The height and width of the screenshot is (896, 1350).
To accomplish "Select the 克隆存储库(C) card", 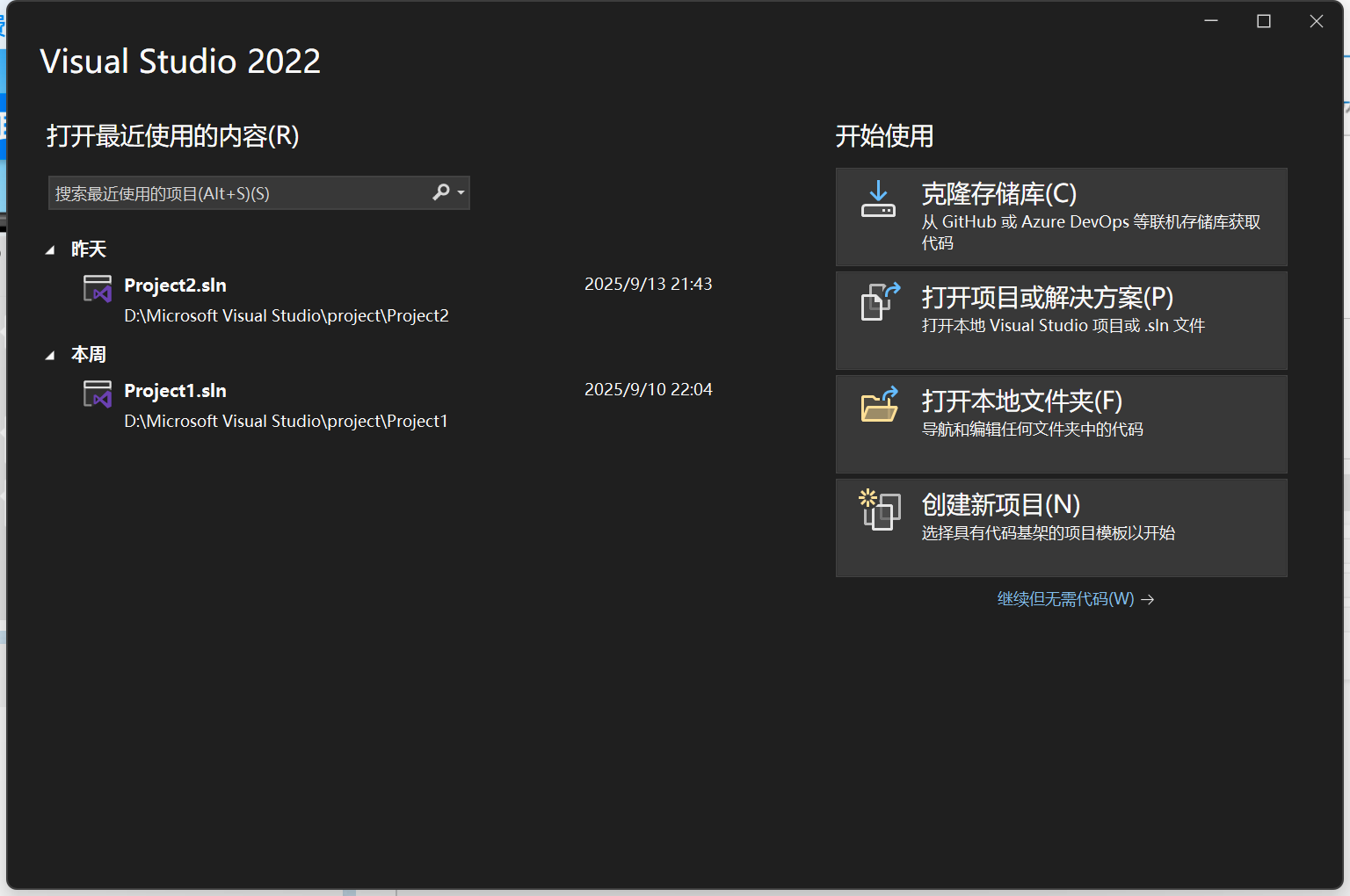I will point(1061,217).
